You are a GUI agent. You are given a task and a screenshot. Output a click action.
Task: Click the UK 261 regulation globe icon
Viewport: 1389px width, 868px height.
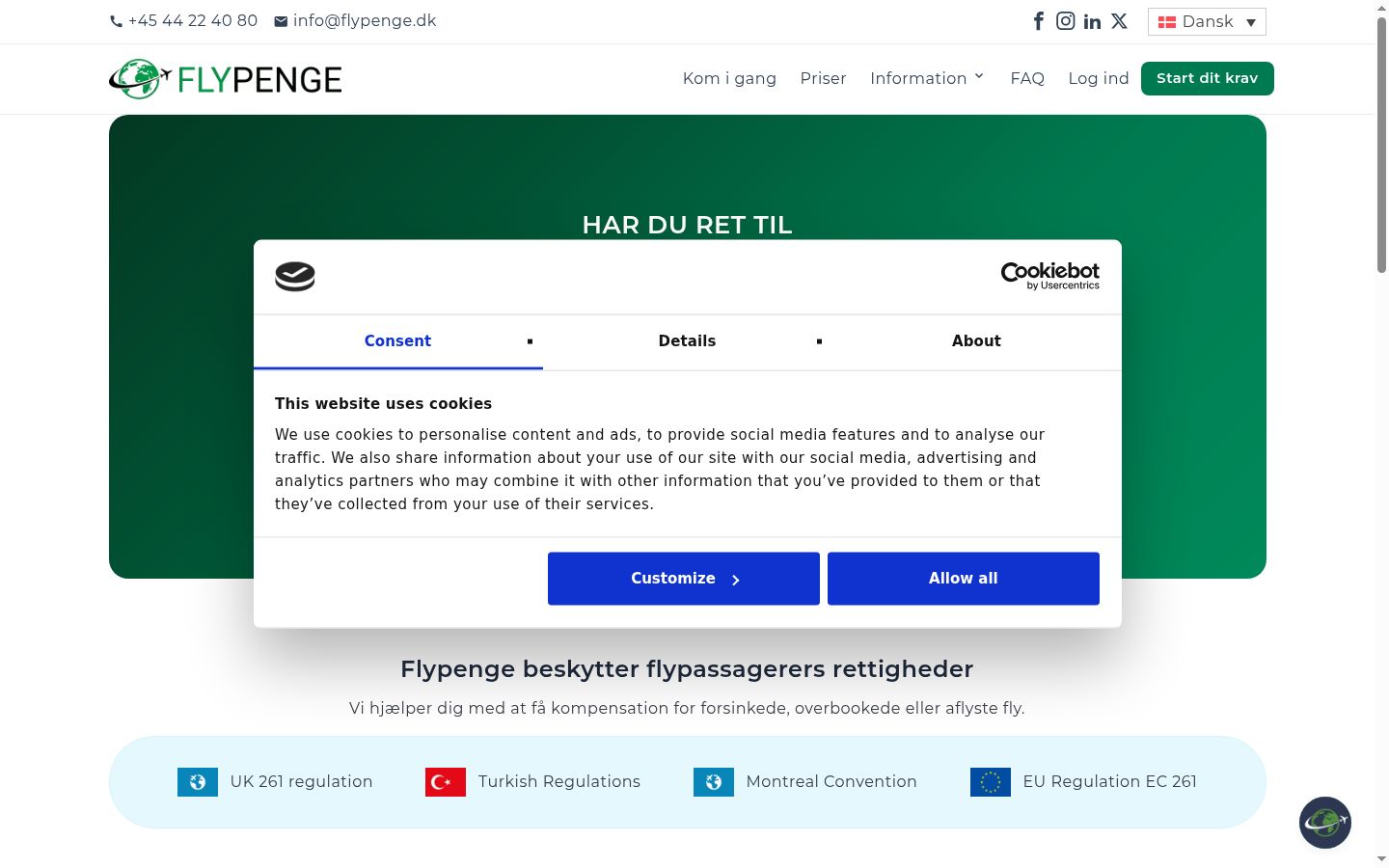coord(198,782)
